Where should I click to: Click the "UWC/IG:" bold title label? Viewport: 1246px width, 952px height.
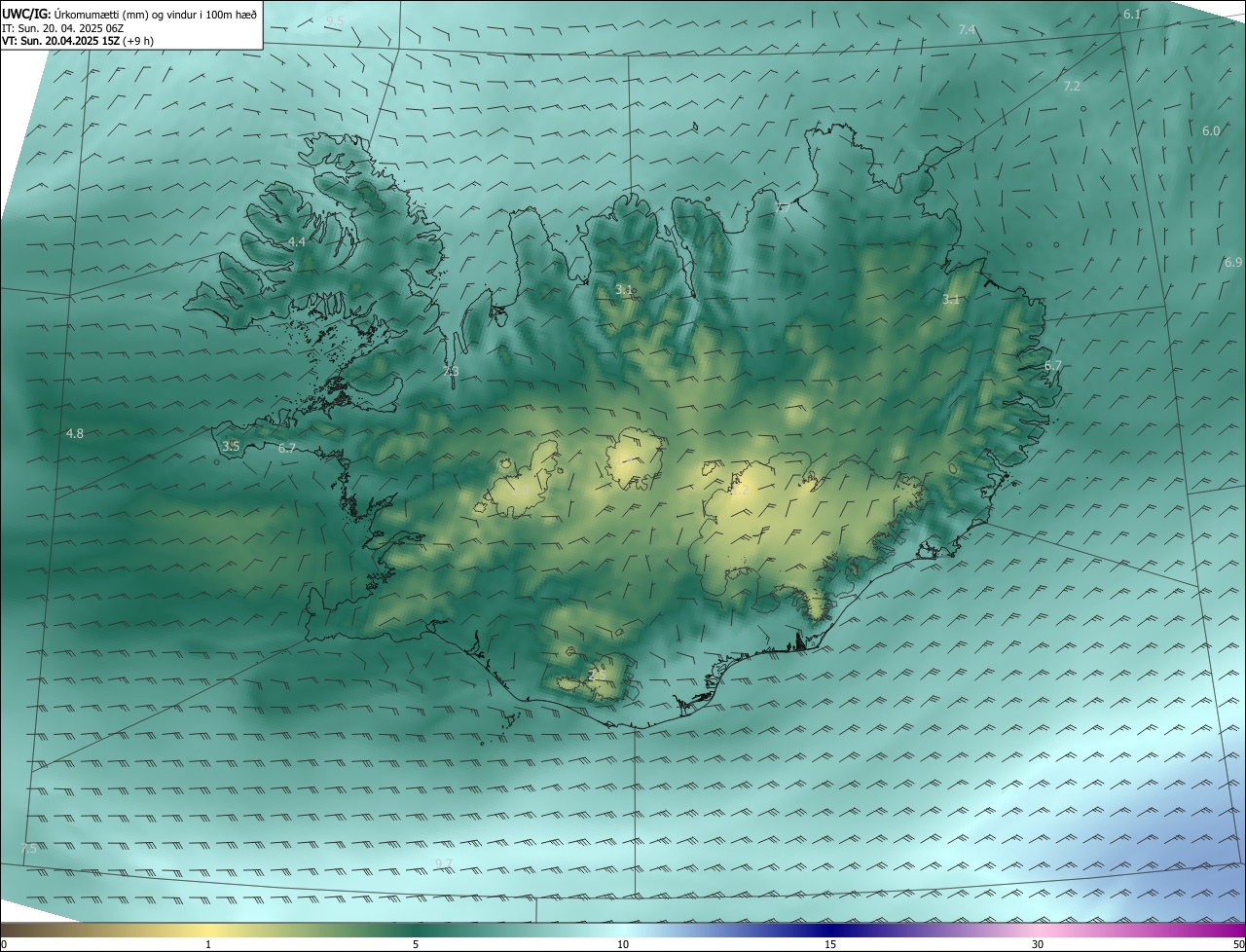[x=24, y=14]
